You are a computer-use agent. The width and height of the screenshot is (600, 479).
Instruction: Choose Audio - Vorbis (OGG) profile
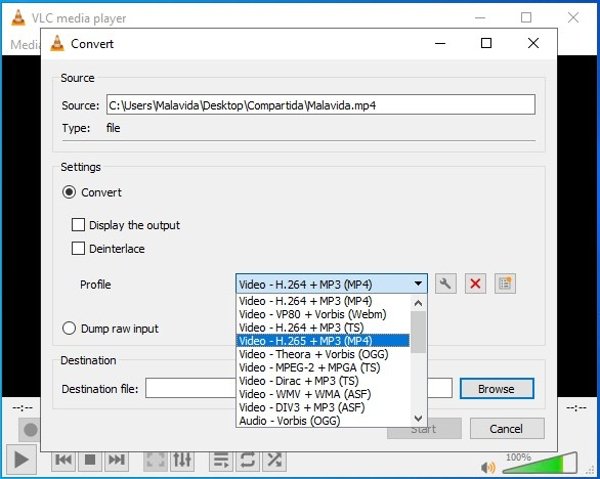[x=323, y=420]
